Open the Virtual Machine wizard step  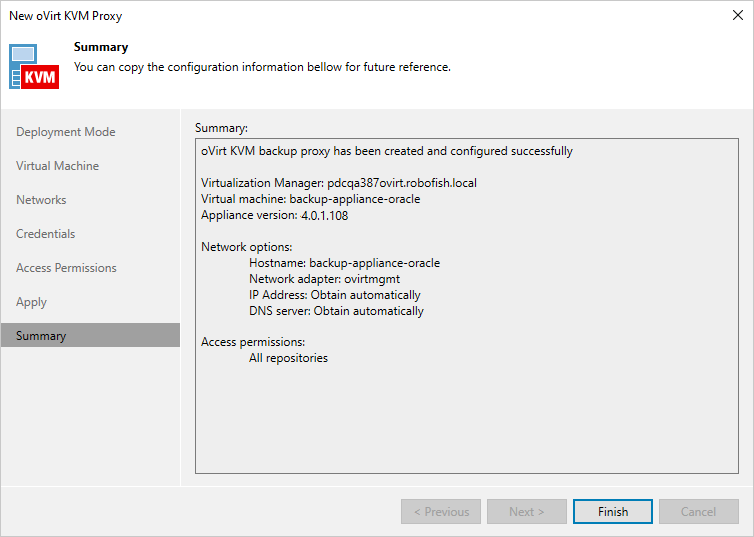click(58, 166)
